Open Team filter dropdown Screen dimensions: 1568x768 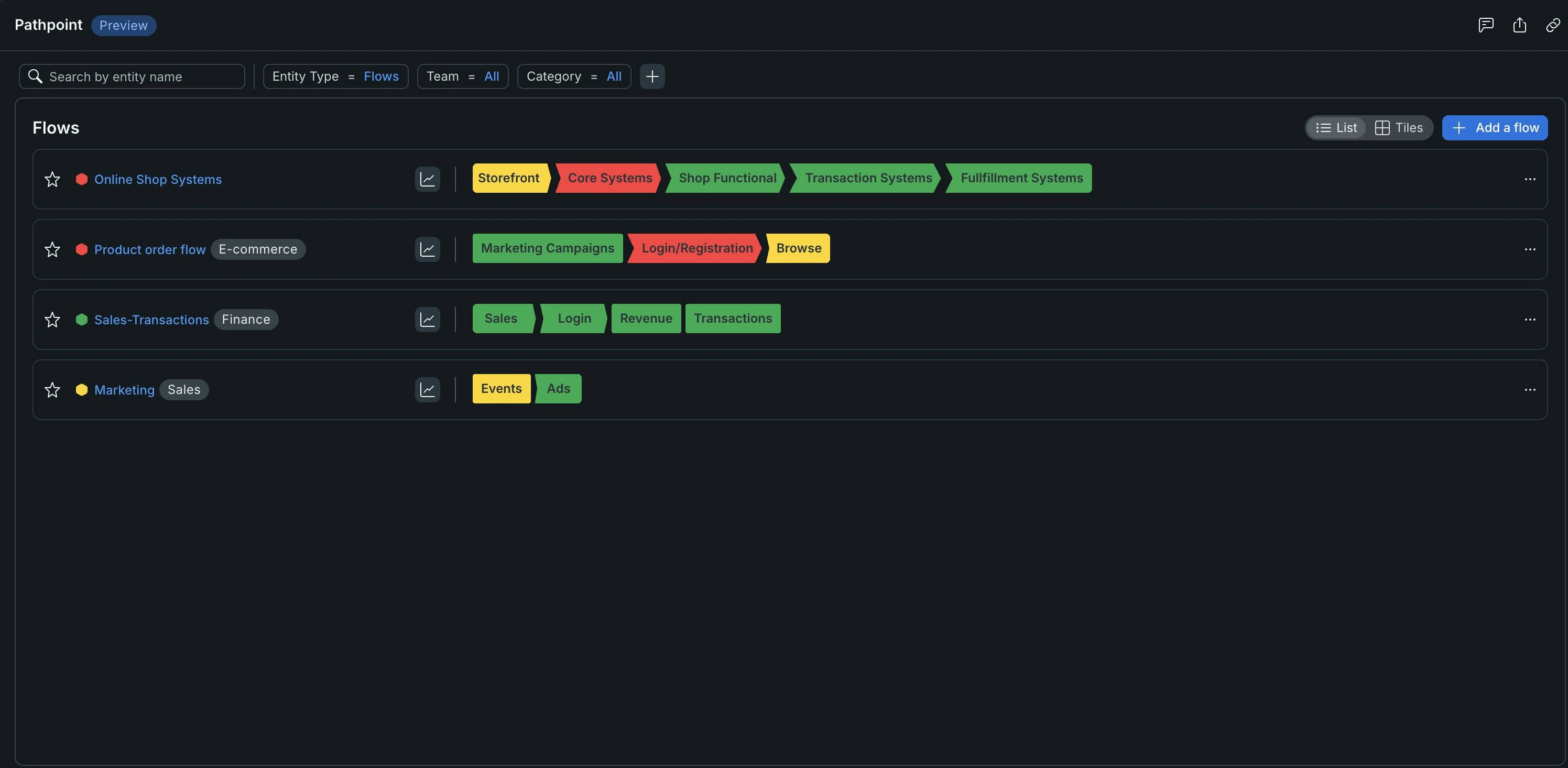(x=463, y=76)
